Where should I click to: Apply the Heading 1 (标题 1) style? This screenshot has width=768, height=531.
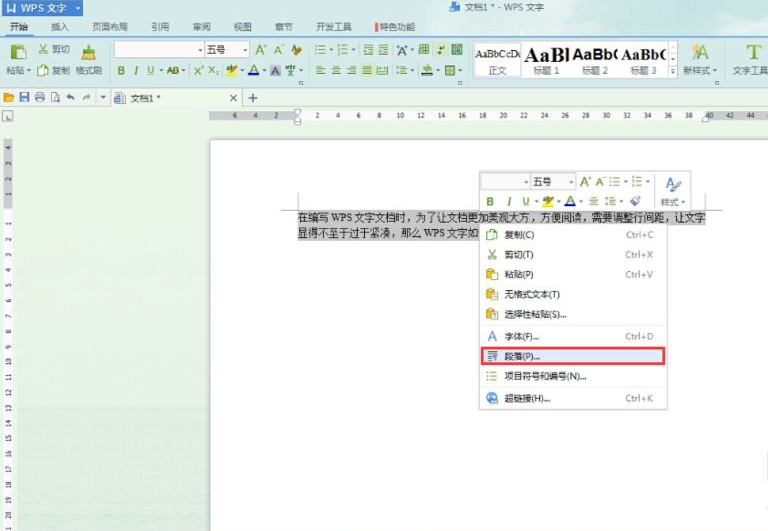pyautogui.click(x=546, y=60)
